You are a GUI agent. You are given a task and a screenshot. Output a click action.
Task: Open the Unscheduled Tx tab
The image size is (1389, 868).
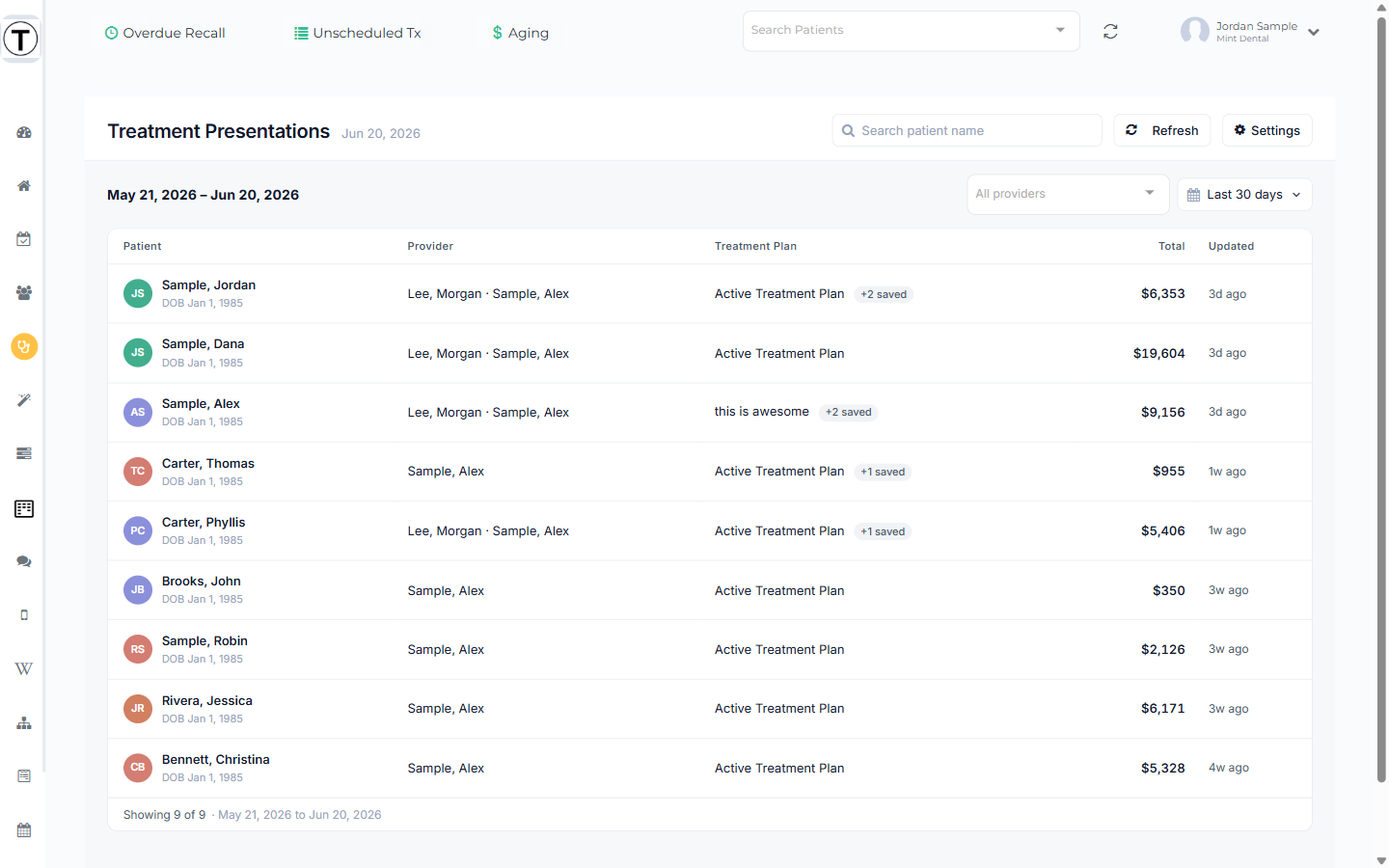pos(358,33)
